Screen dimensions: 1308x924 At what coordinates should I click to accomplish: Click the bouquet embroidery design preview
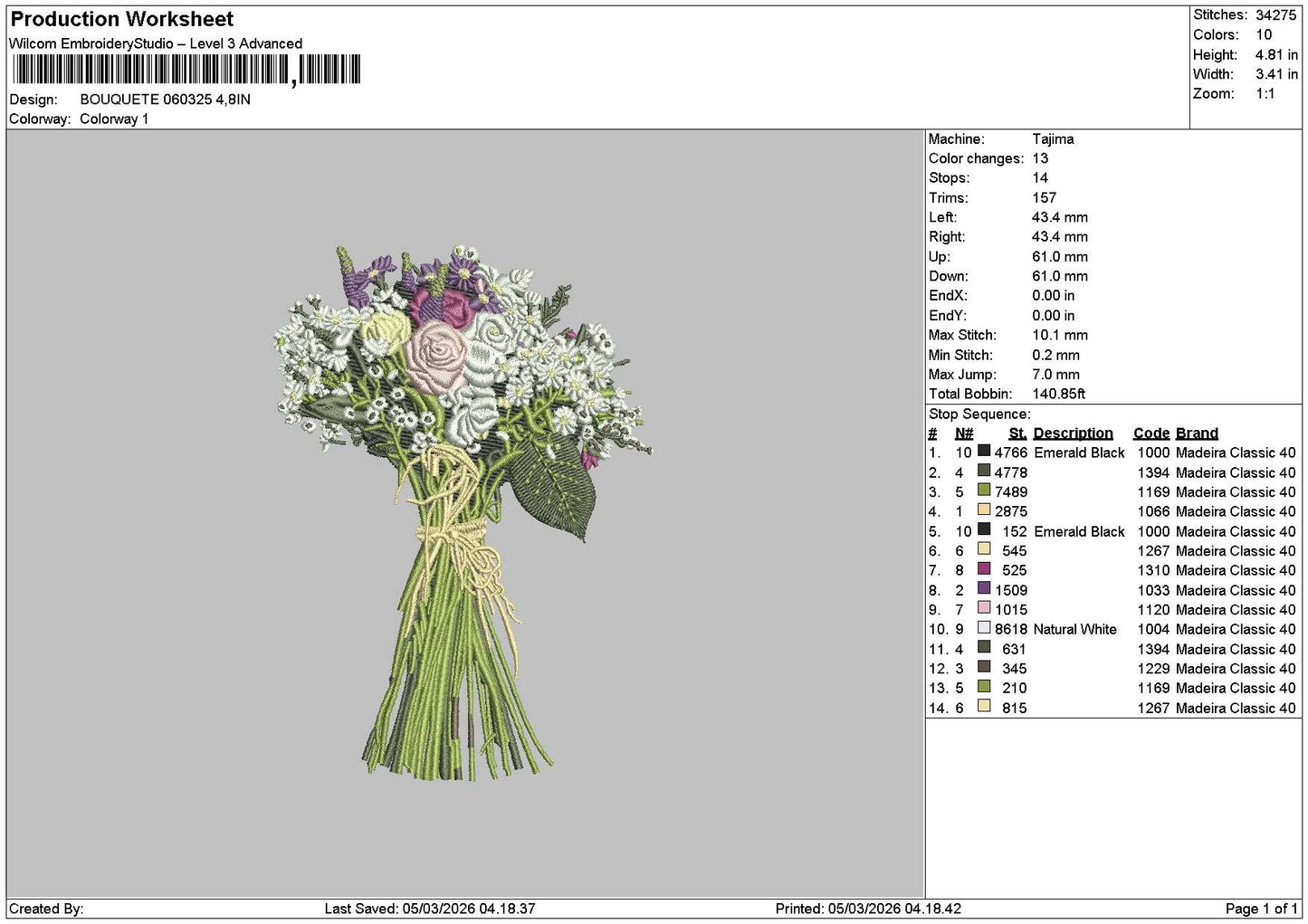(x=463, y=511)
